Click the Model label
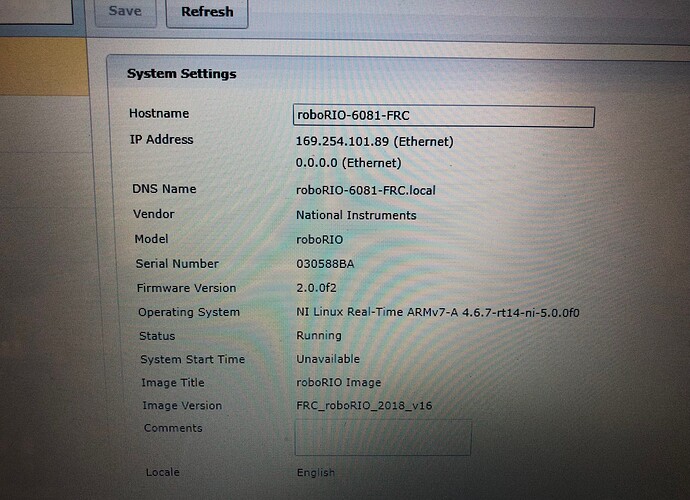The image size is (690, 500). coord(151,239)
